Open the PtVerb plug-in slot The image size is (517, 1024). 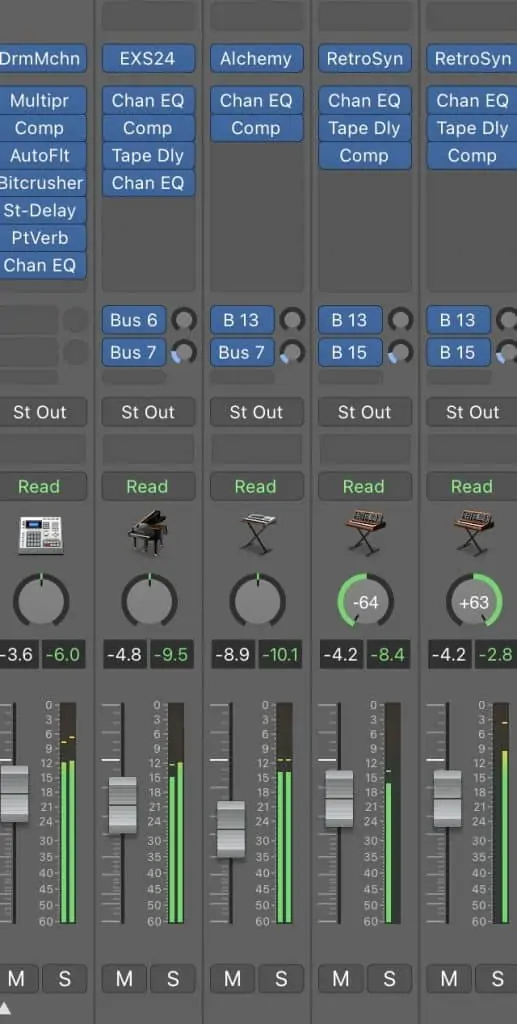click(x=42, y=238)
